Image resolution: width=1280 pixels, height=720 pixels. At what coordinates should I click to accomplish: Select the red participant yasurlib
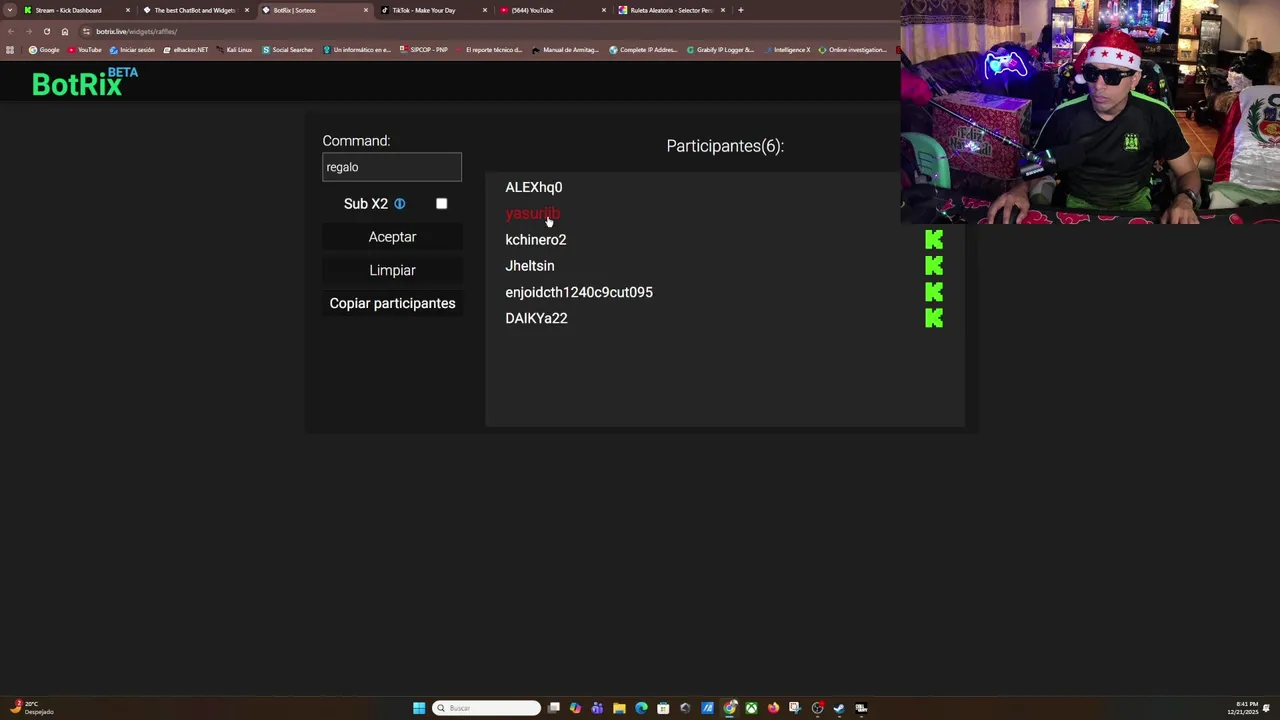533,213
